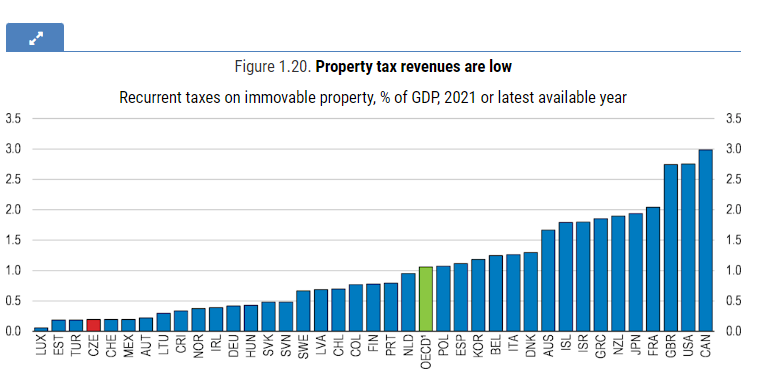
Task: Click the GBR bar
Action: coord(671,248)
